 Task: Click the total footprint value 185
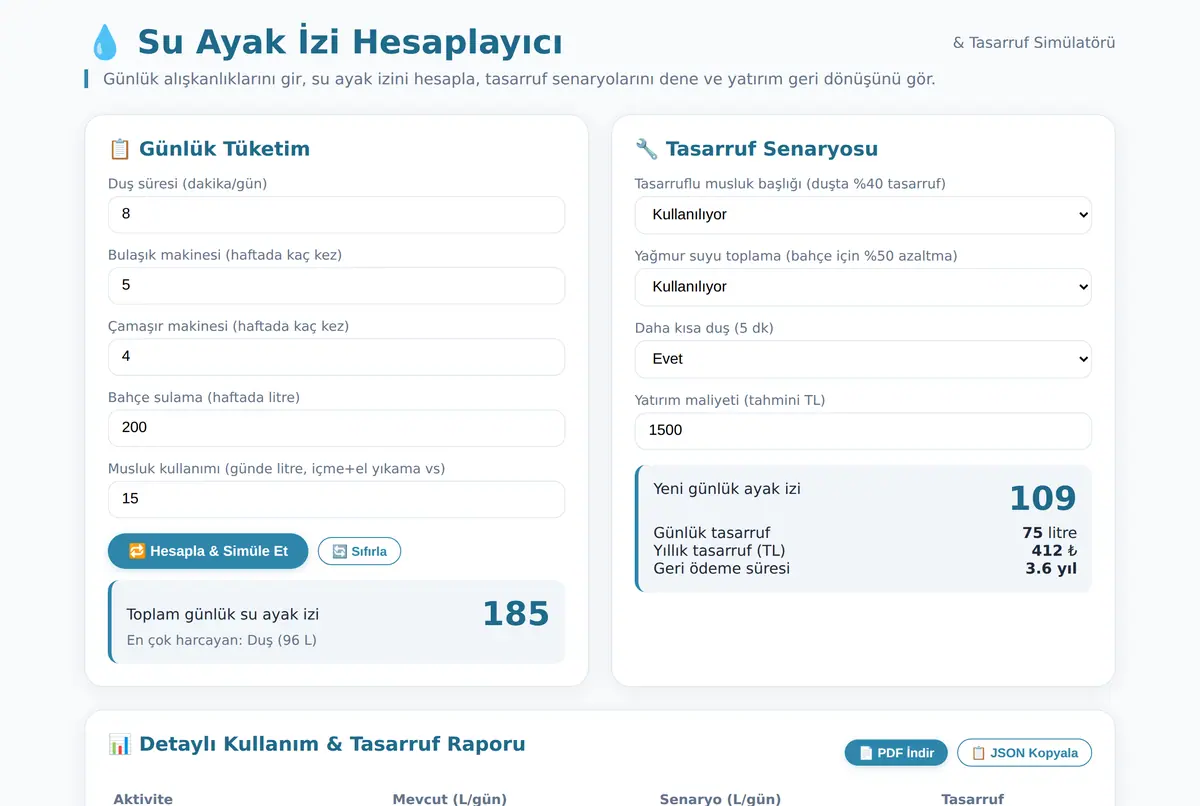pos(516,614)
